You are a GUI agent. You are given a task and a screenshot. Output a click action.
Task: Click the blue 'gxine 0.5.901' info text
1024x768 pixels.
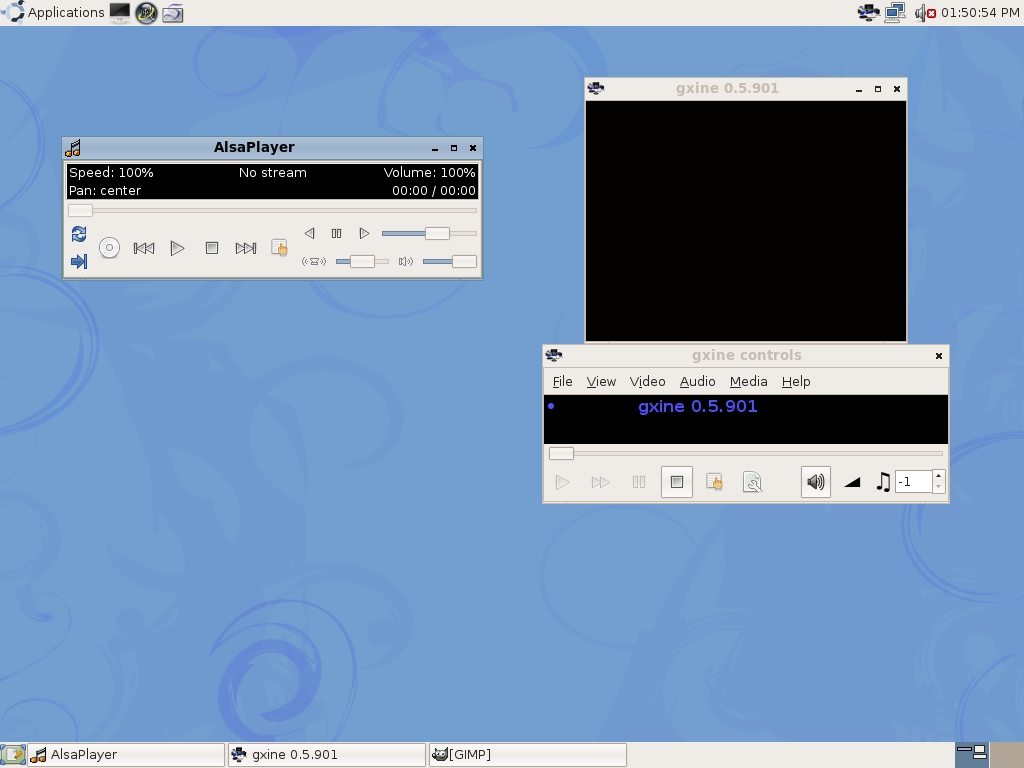[x=697, y=406]
